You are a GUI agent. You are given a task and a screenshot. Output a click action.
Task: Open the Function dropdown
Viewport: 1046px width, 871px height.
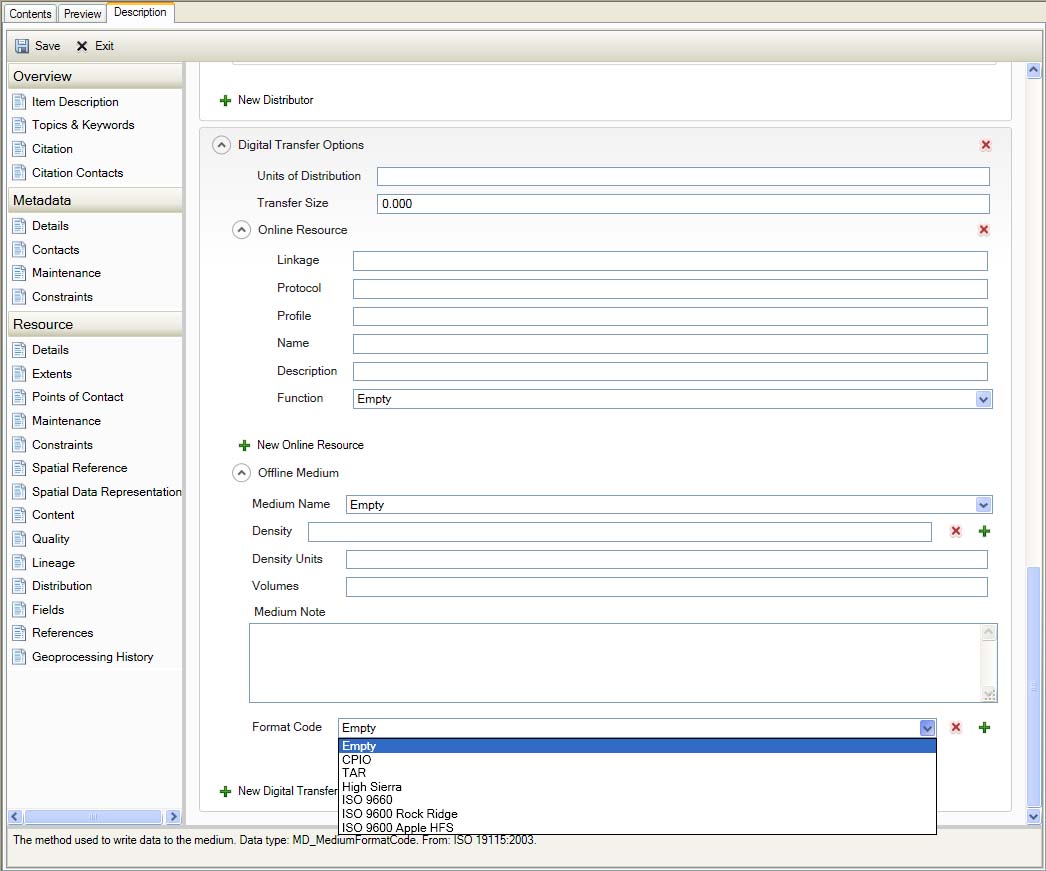pyautogui.click(x=983, y=398)
